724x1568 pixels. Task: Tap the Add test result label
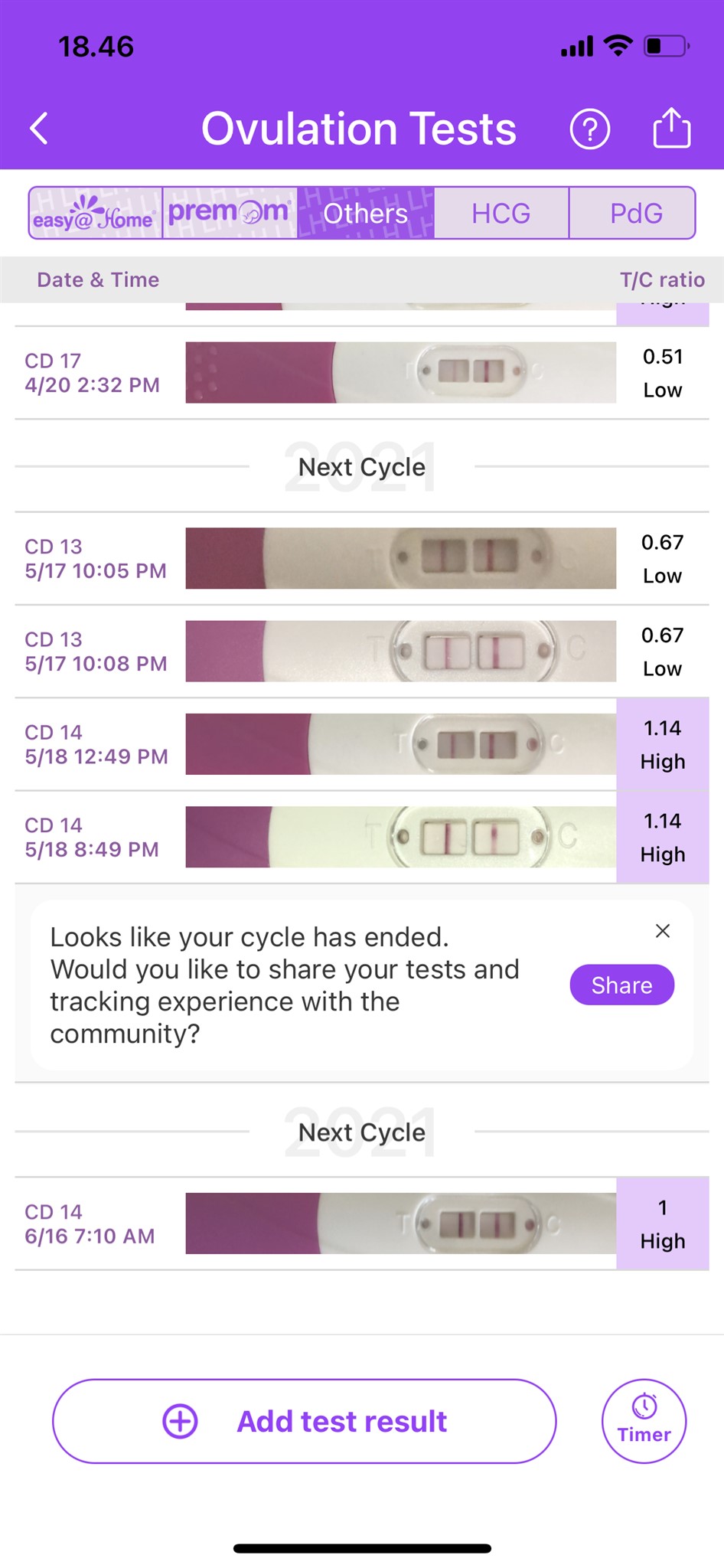tap(342, 1421)
